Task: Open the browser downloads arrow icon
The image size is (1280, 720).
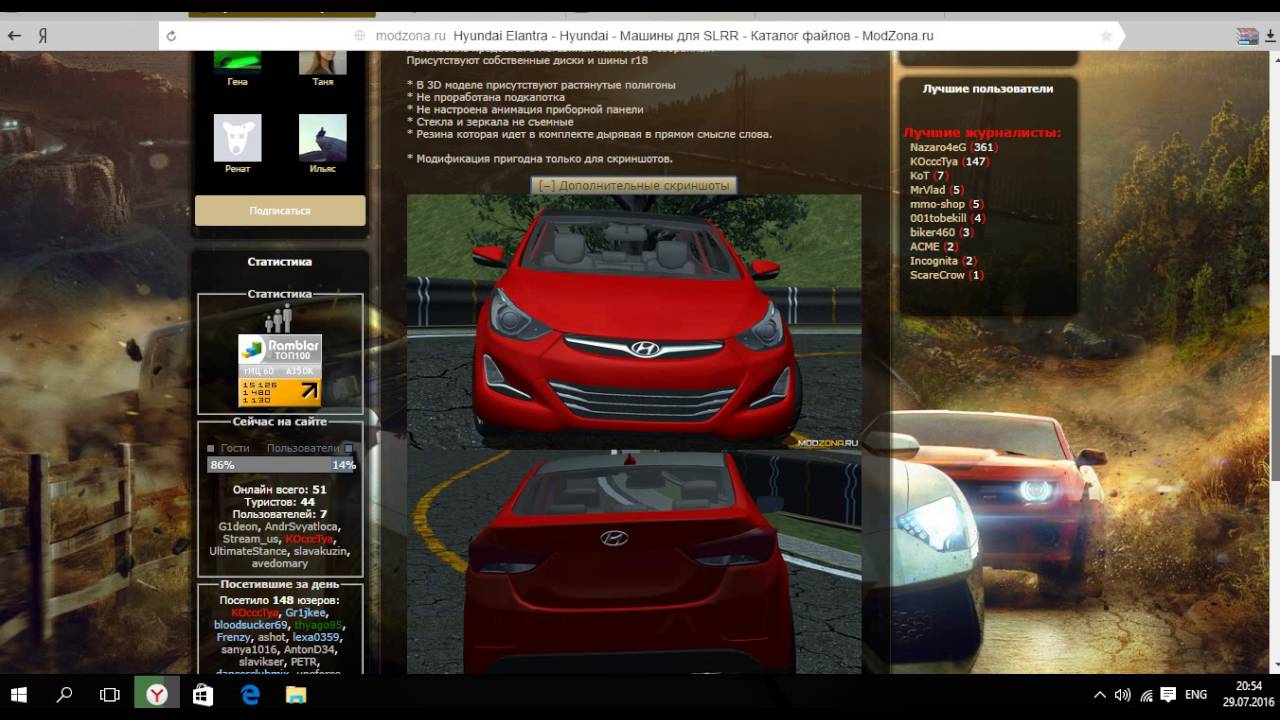Action: pos(1271,36)
